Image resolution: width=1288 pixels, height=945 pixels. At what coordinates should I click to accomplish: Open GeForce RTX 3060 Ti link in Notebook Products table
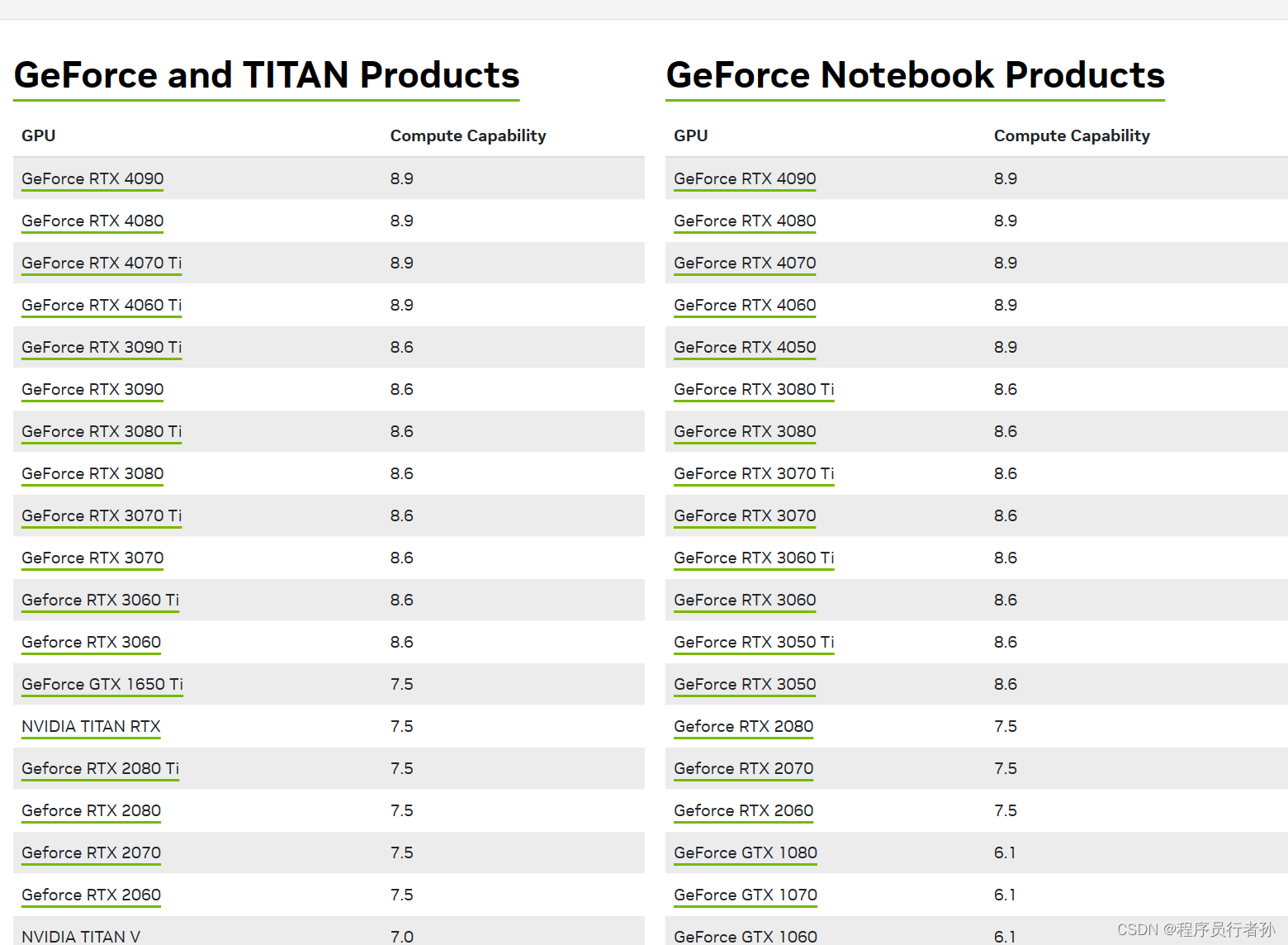tap(754, 558)
